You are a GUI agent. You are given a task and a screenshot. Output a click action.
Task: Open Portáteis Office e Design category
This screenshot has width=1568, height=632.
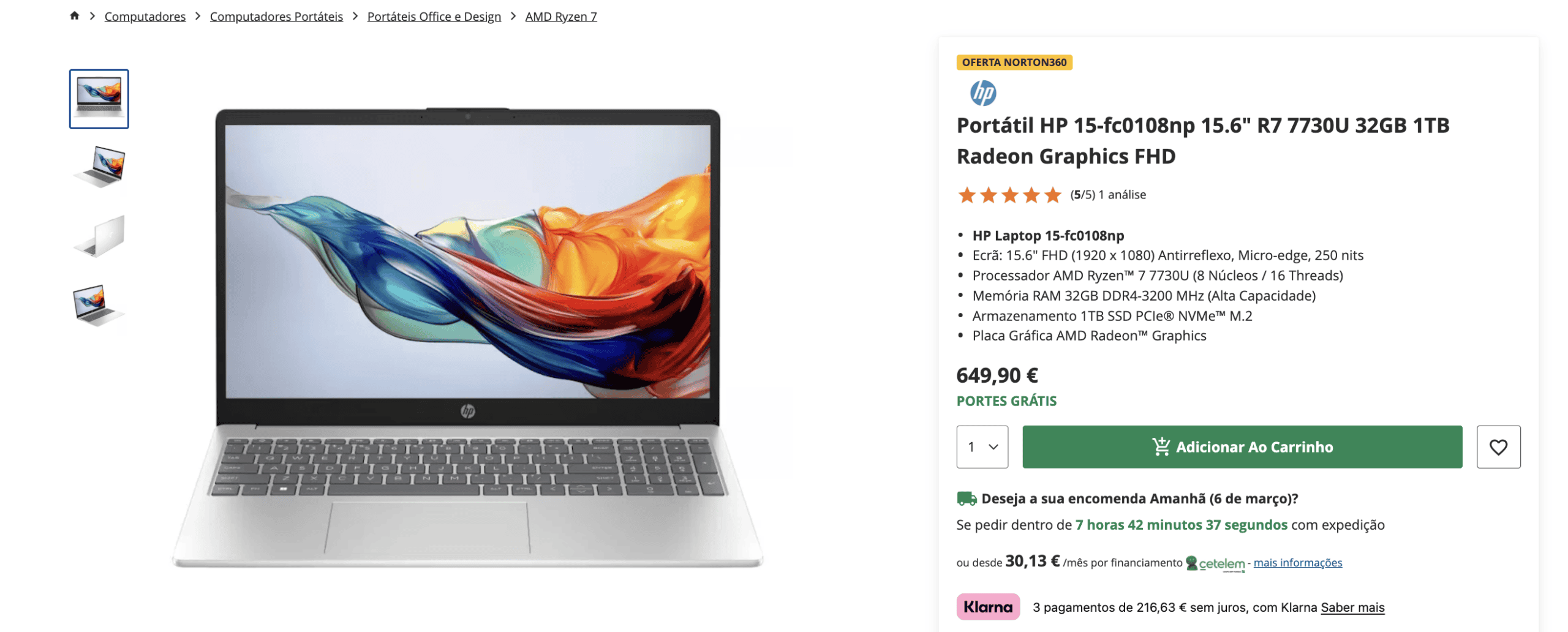[x=434, y=17]
